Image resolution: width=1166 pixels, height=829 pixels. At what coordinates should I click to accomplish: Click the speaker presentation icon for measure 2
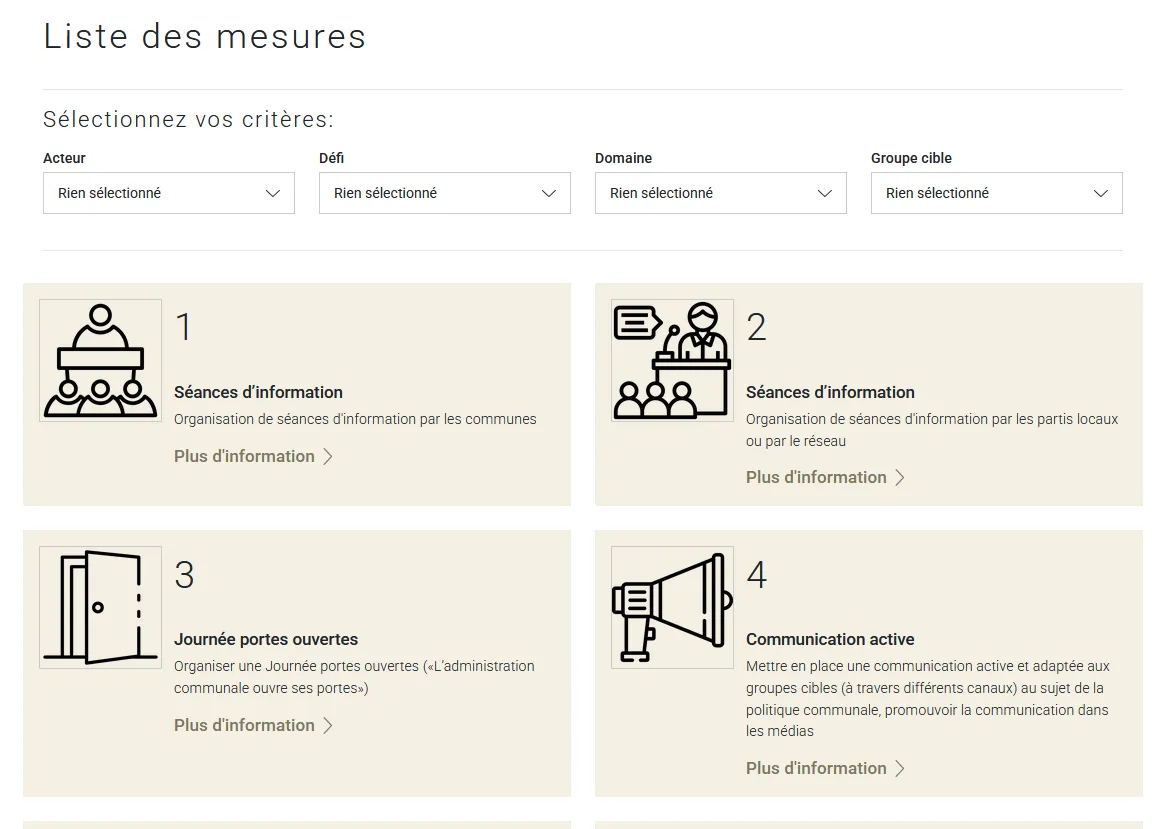(671, 360)
